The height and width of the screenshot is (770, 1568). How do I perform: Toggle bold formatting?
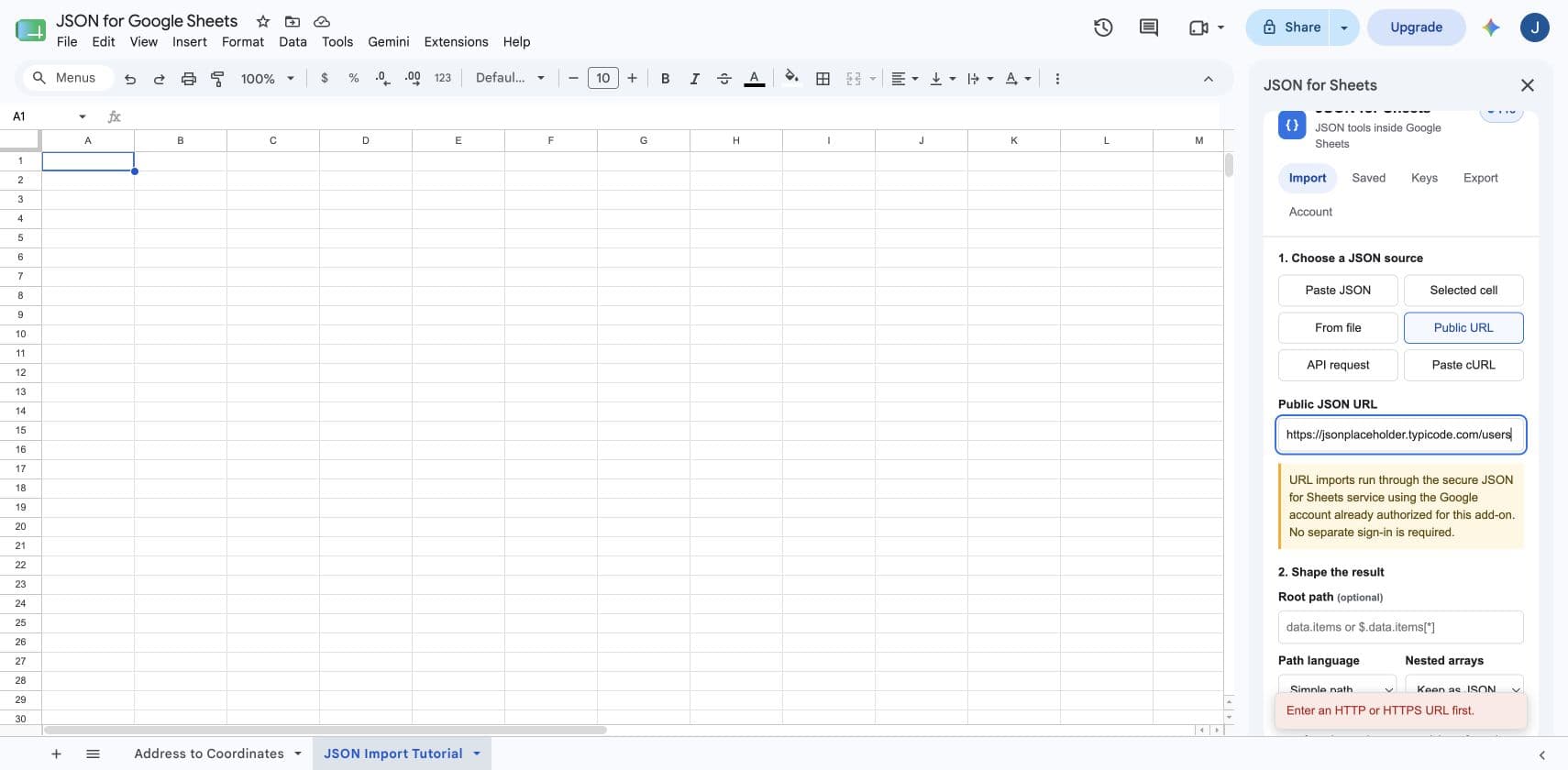(666, 78)
